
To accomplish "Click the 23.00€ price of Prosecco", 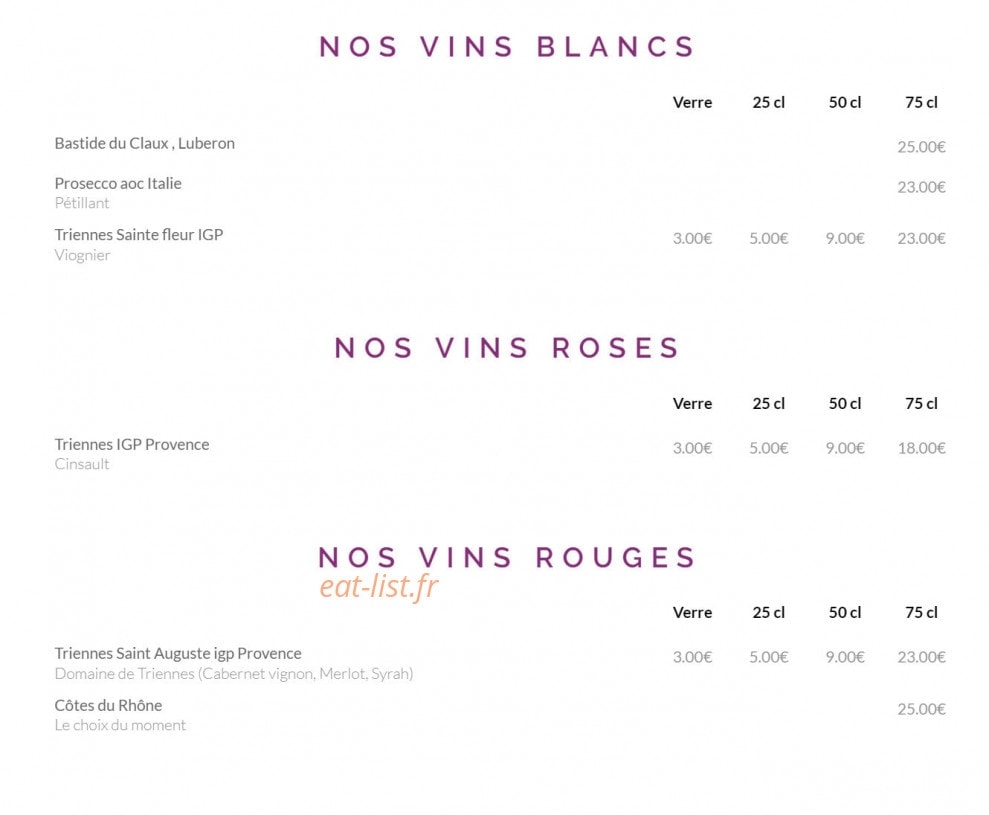I will point(922,187).
